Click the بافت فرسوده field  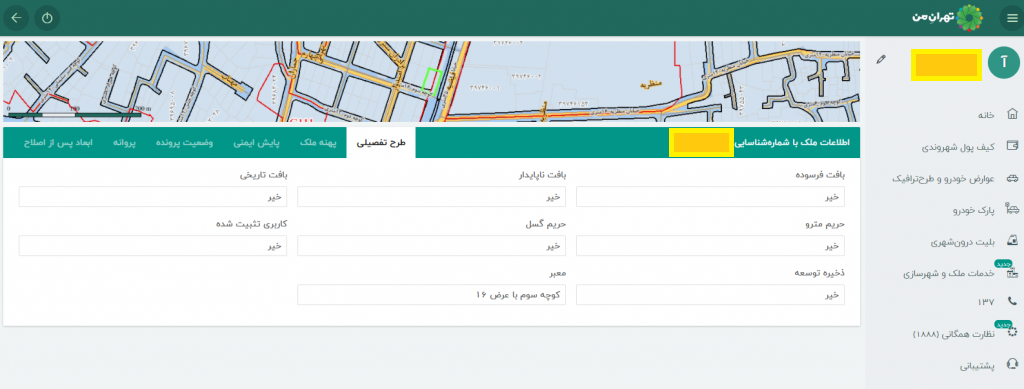[710, 196]
